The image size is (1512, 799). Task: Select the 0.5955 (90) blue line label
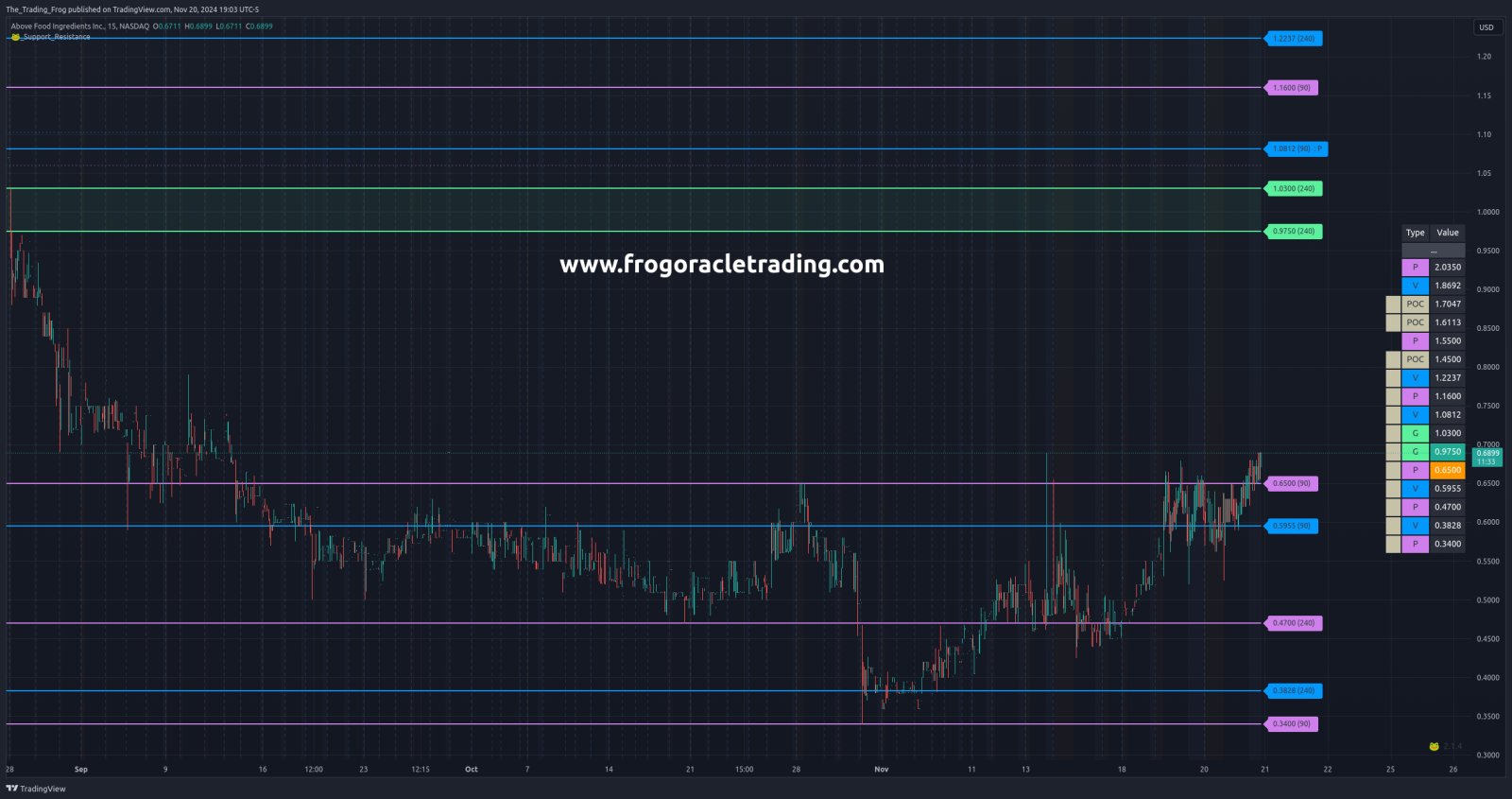(x=1291, y=526)
